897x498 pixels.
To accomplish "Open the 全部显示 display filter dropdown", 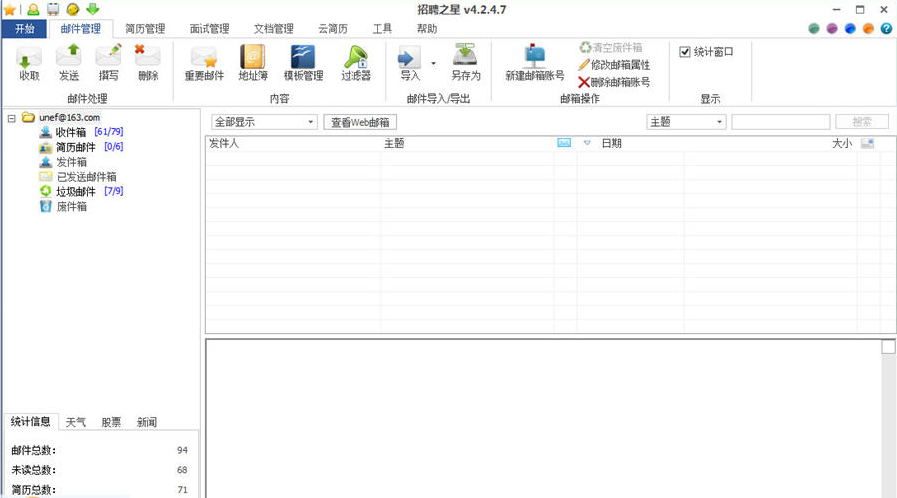I will 264,122.
